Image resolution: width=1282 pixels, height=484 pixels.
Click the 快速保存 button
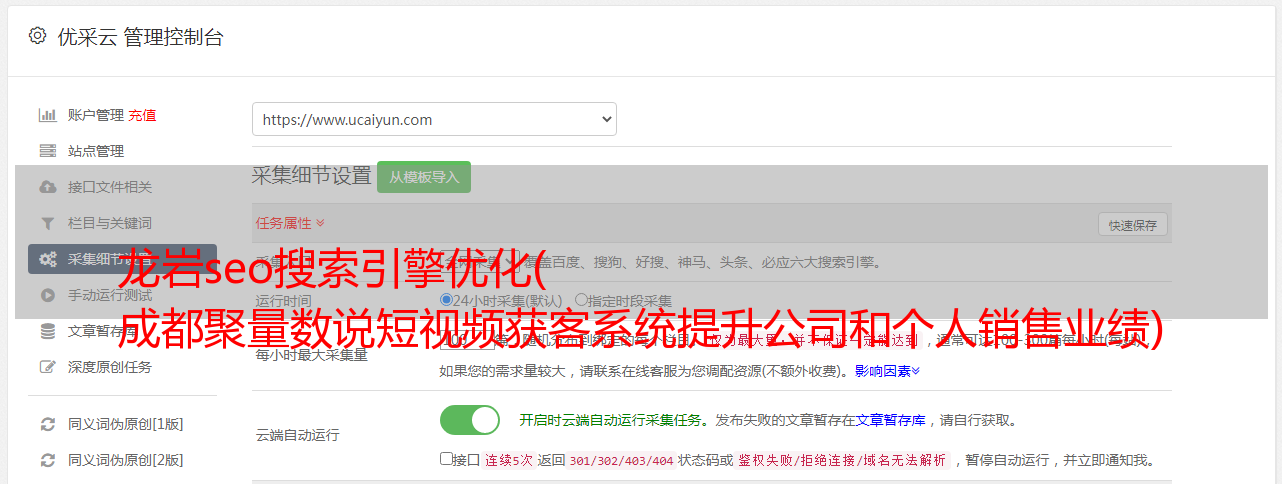click(1133, 225)
